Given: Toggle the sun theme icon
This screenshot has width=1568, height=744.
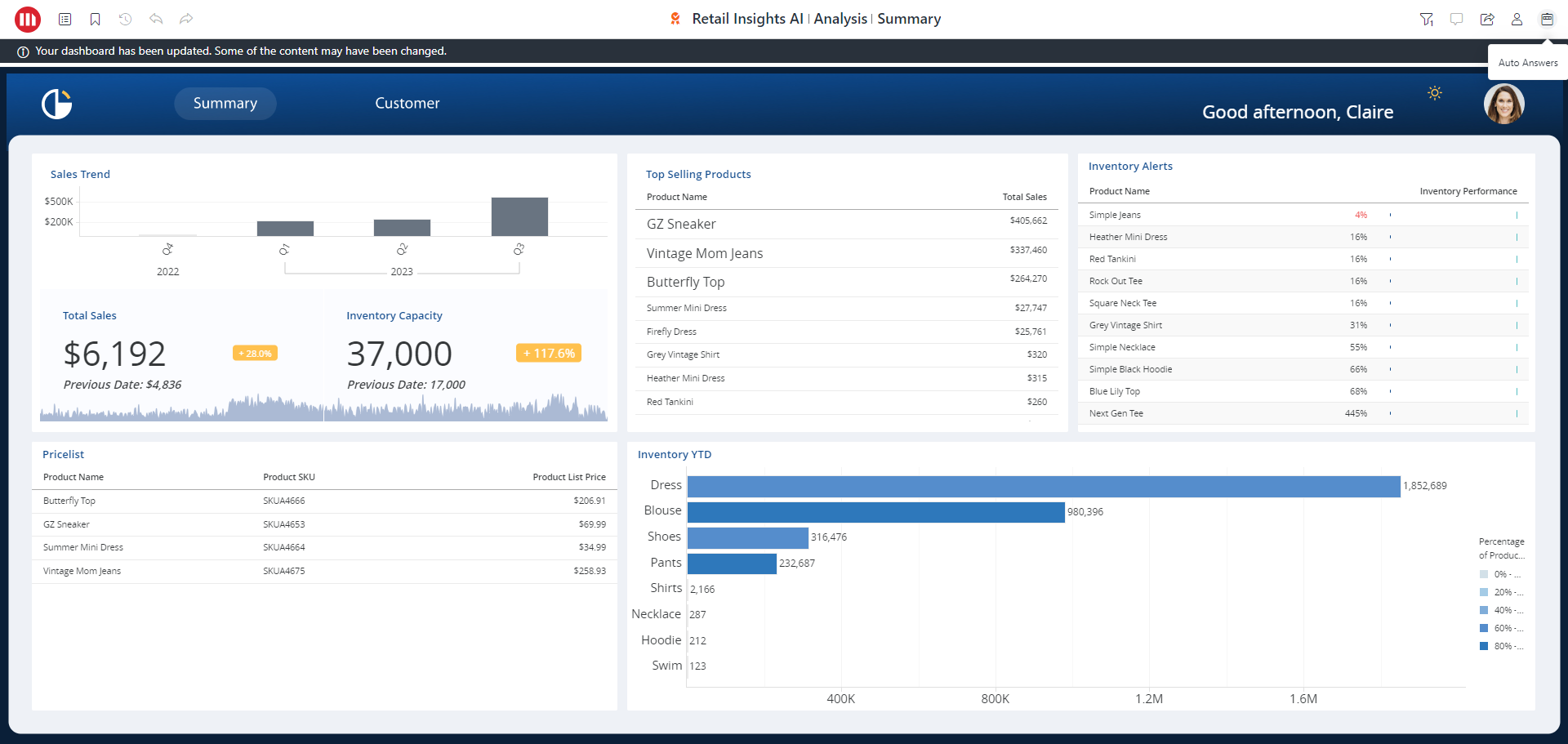Looking at the screenshot, I should click(1435, 93).
